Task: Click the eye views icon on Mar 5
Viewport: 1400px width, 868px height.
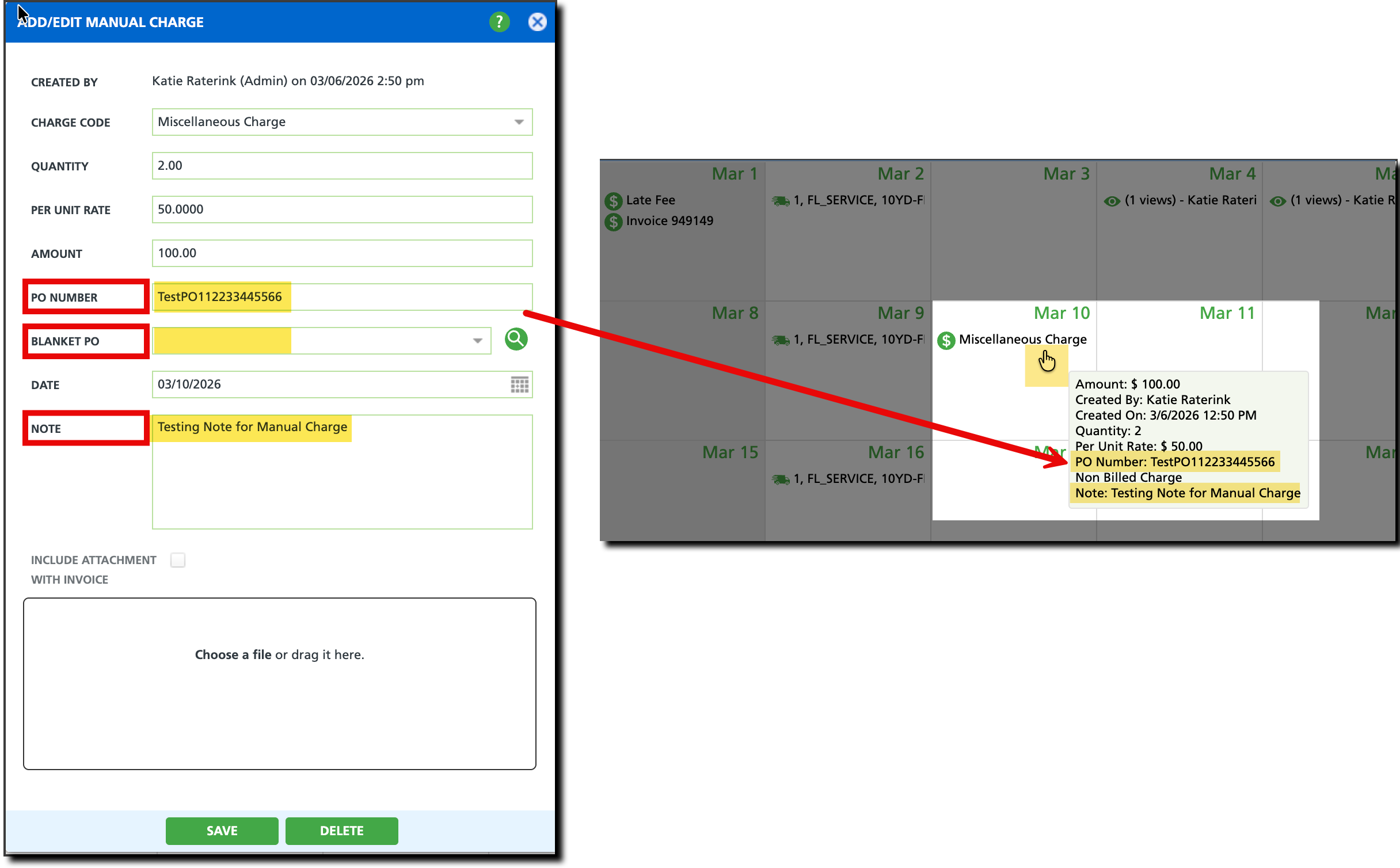Action: (1277, 201)
